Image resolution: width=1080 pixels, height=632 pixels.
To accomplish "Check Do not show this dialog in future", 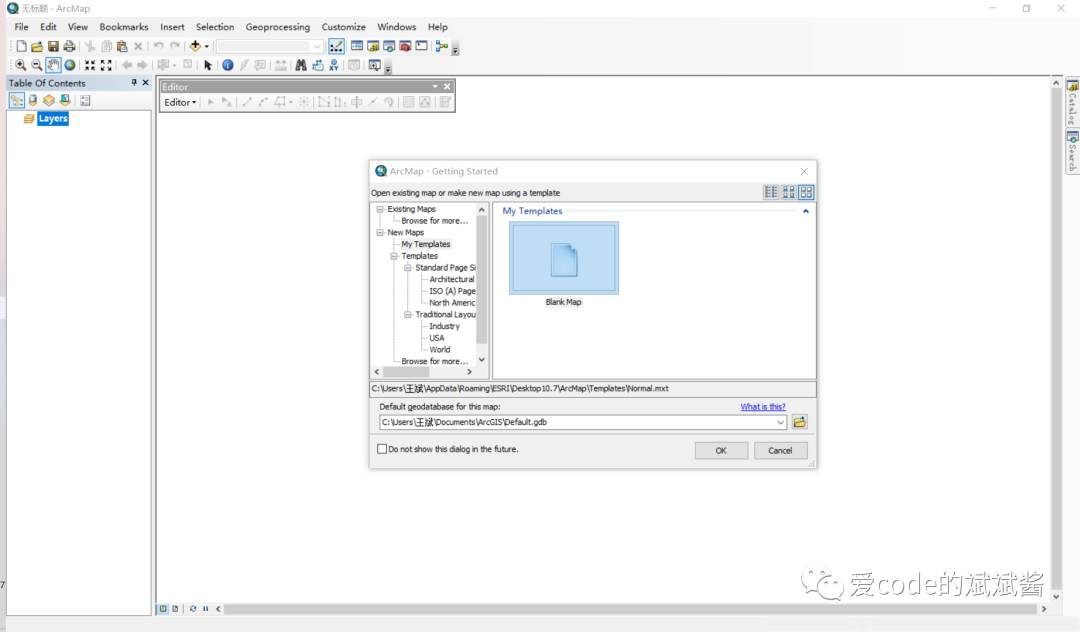I will coord(382,449).
